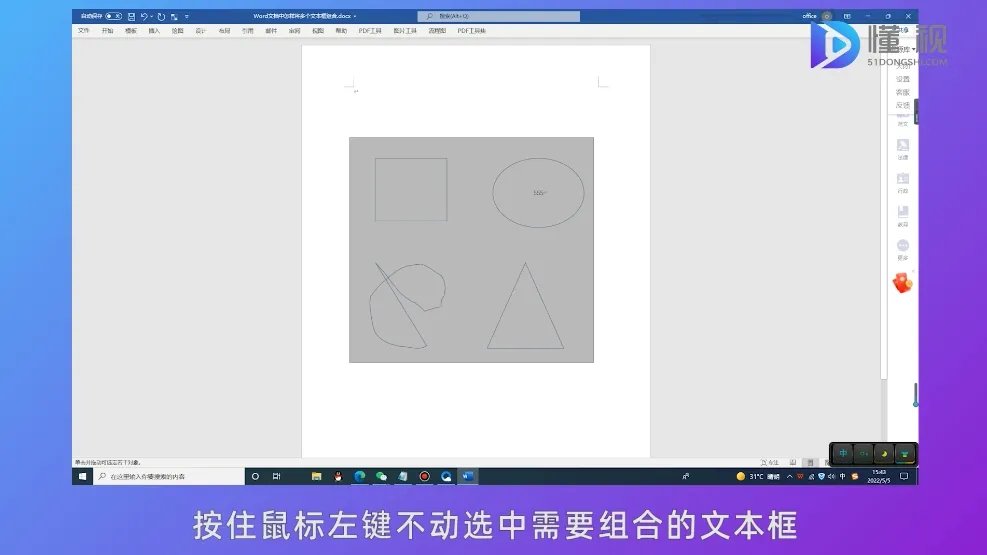
Task: Click the 中 language button on IME bar
Action: (843, 453)
